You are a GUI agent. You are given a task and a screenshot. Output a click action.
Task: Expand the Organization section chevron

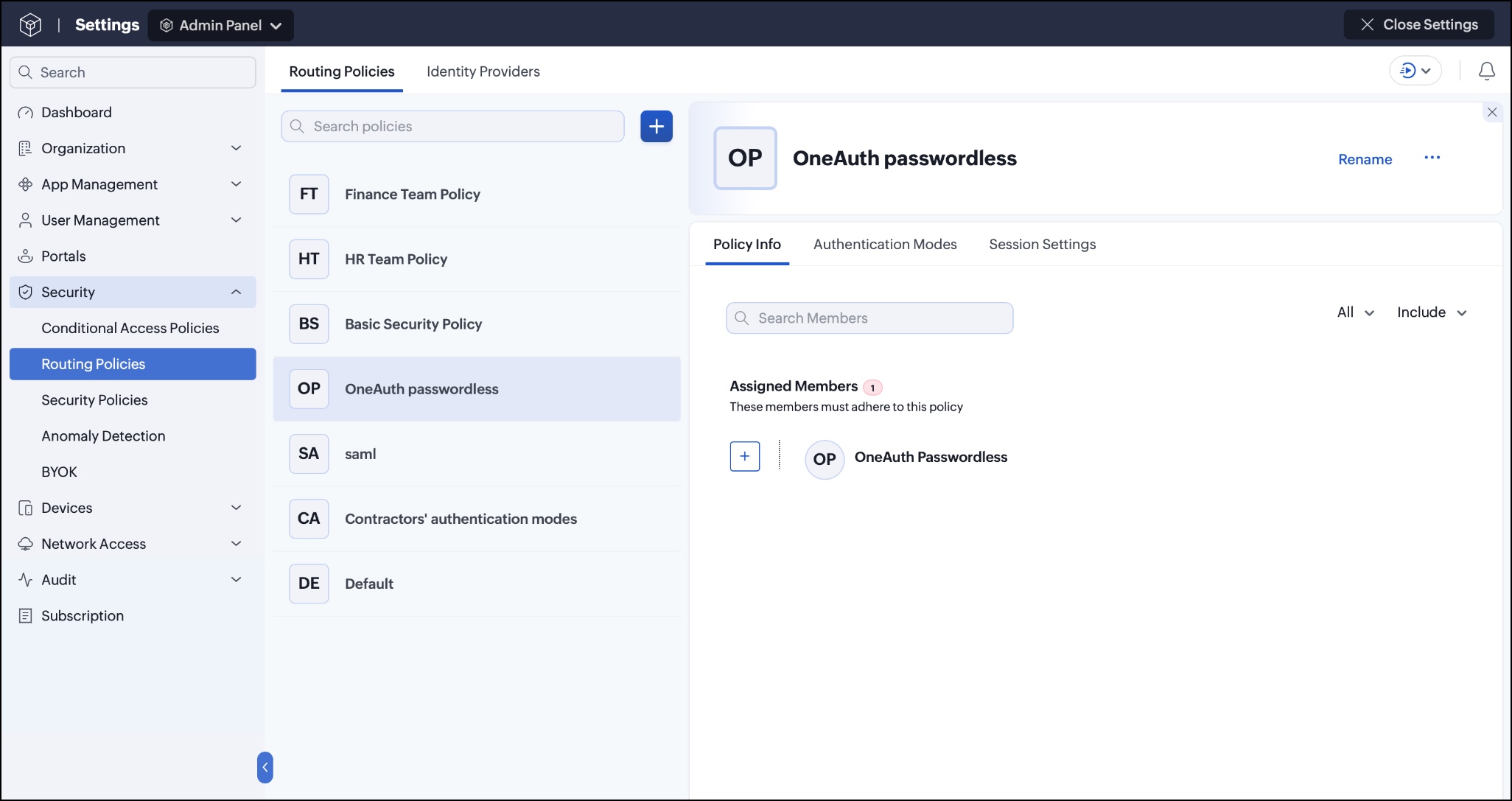coord(237,148)
